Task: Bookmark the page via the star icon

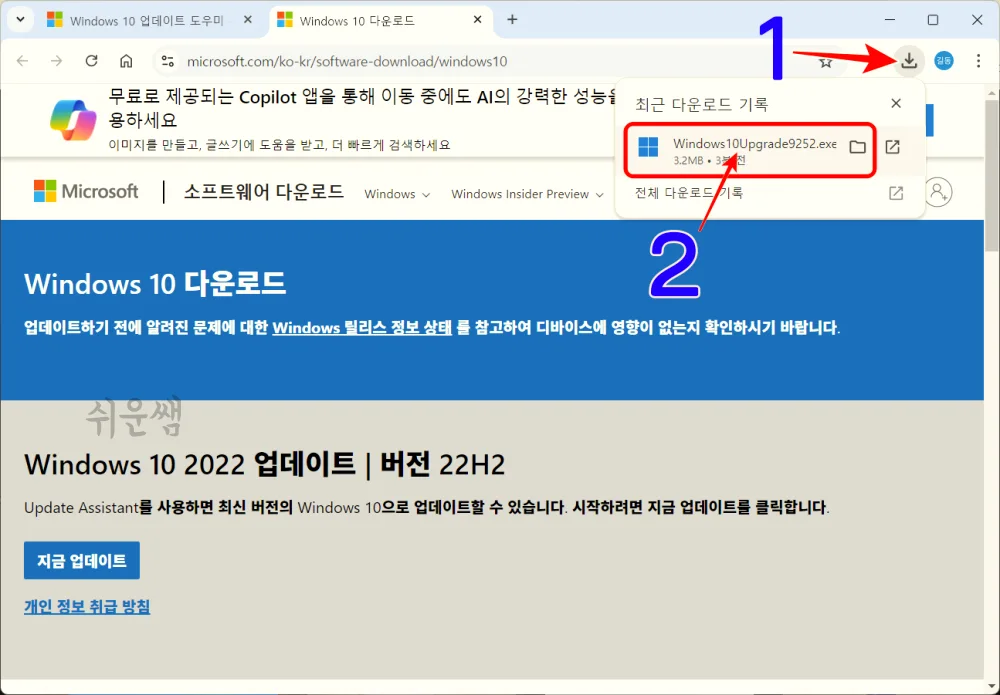Action: point(825,61)
